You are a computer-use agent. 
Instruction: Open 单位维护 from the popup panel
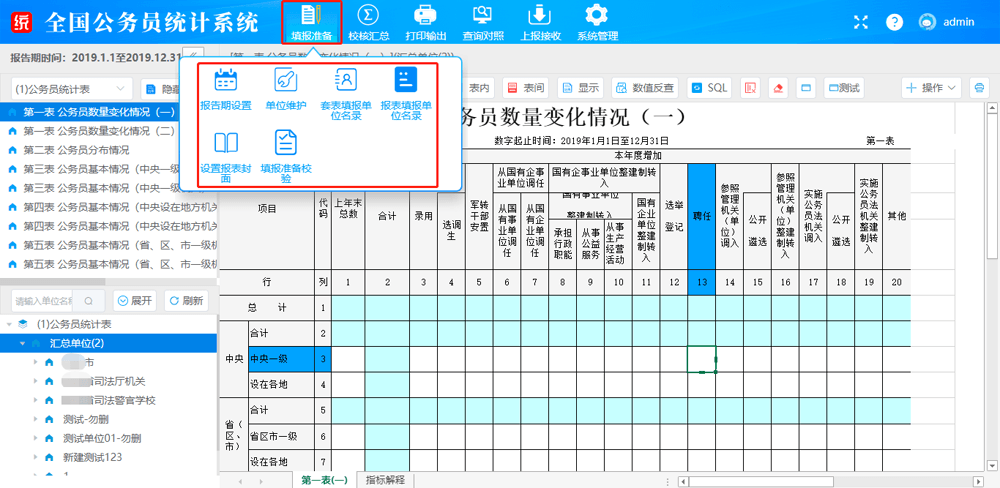286,89
